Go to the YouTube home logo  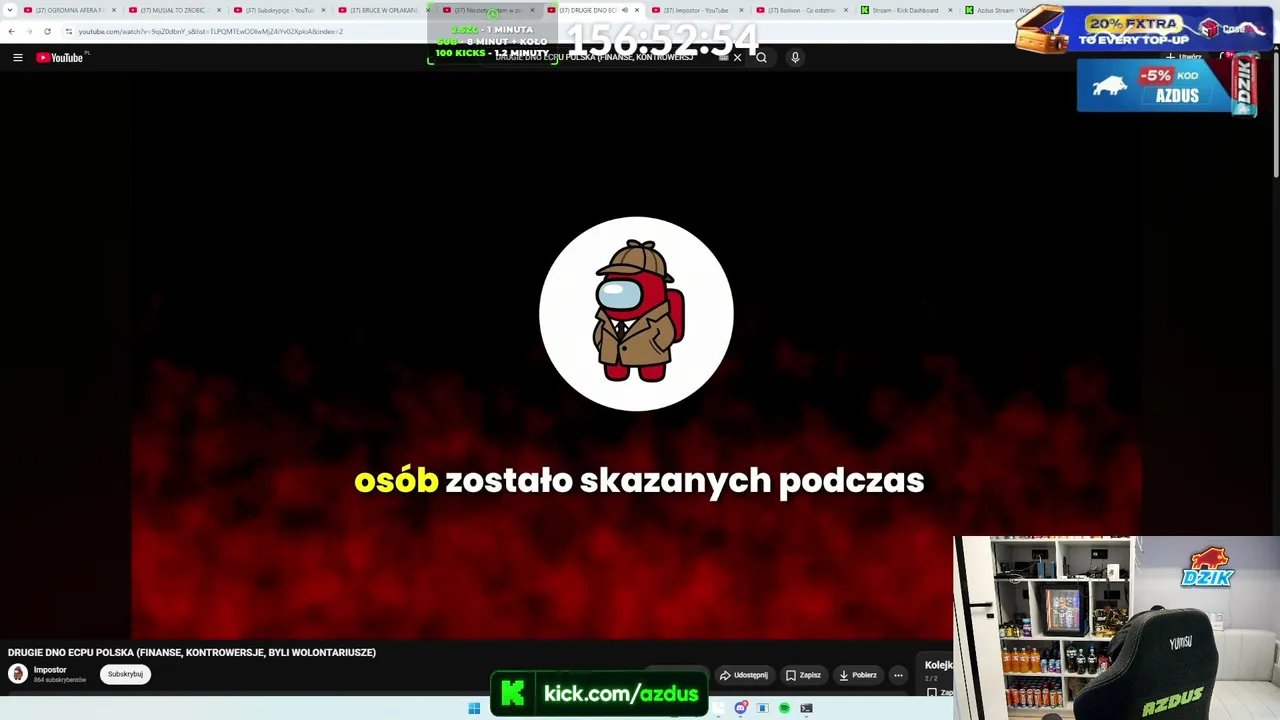[x=60, y=58]
